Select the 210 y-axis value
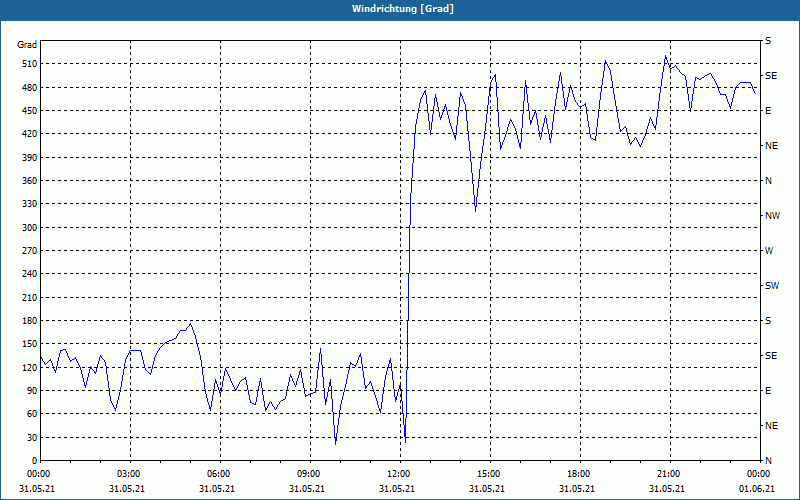The image size is (800, 500). pos(29,297)
